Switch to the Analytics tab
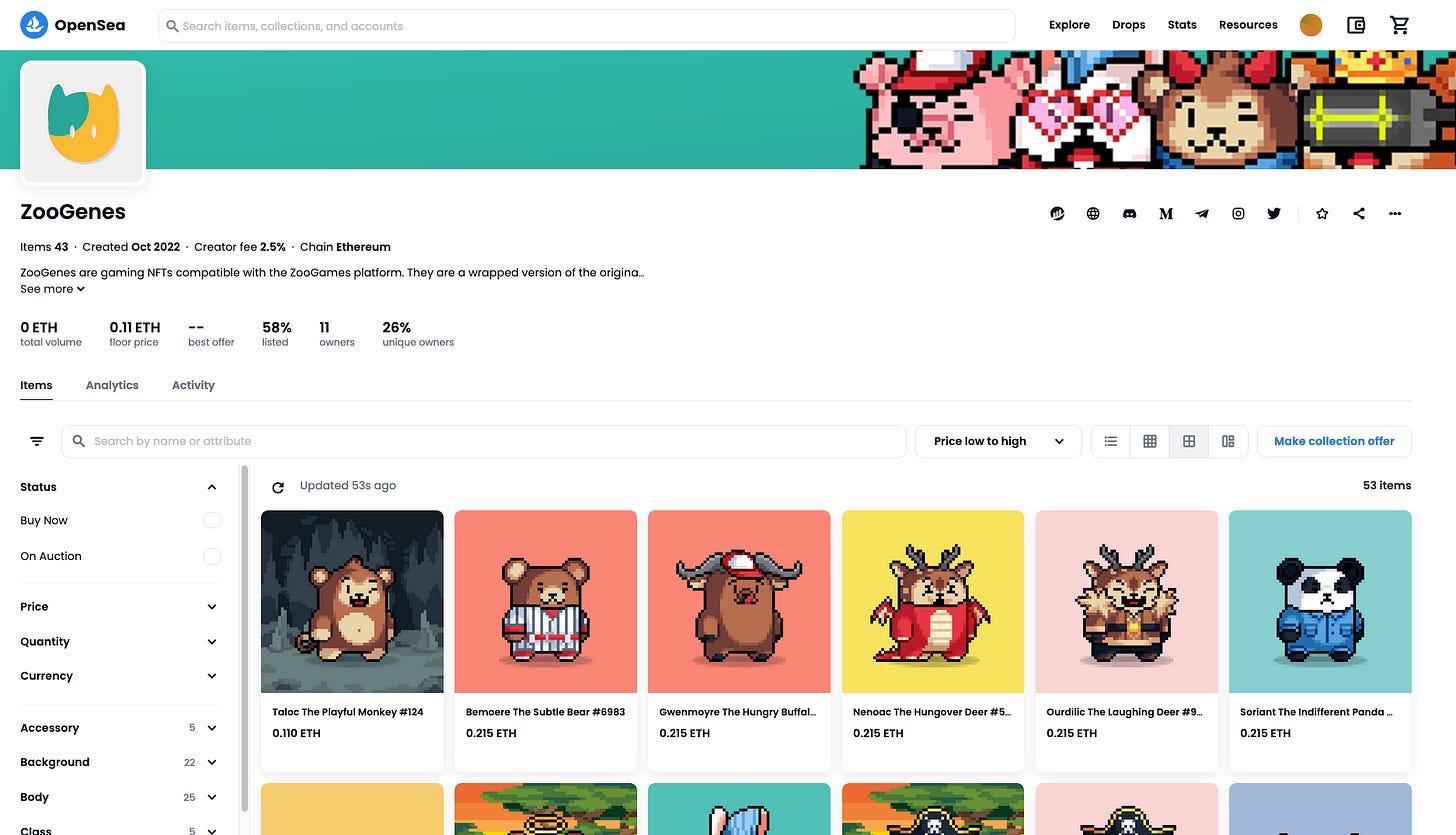 coord(112,385)
